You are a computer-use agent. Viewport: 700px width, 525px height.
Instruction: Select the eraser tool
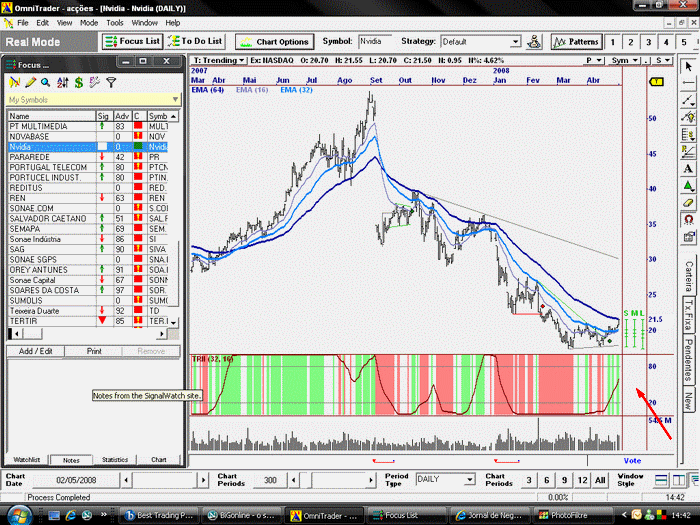point(688,203)
